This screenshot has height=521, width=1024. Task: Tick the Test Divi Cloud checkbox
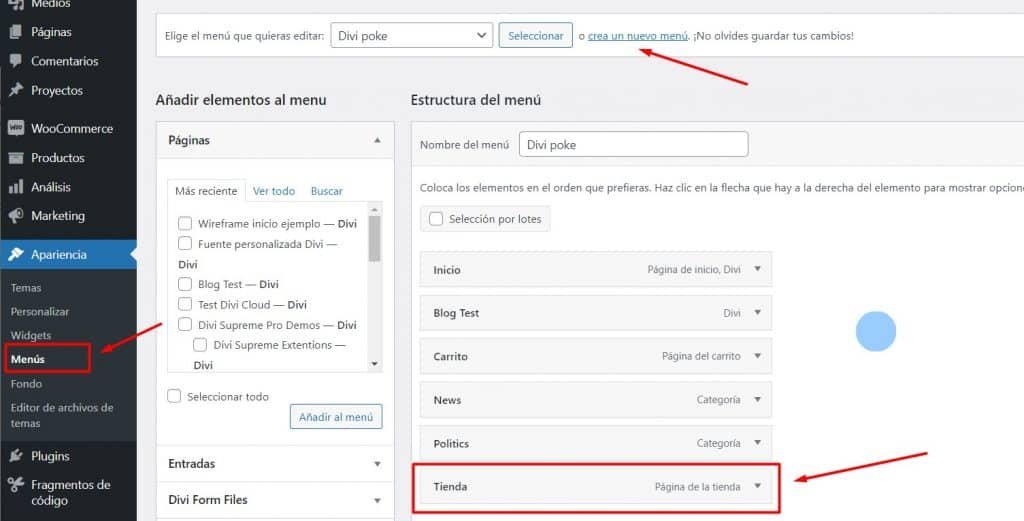pyautogui.click(x=185, y=304)
